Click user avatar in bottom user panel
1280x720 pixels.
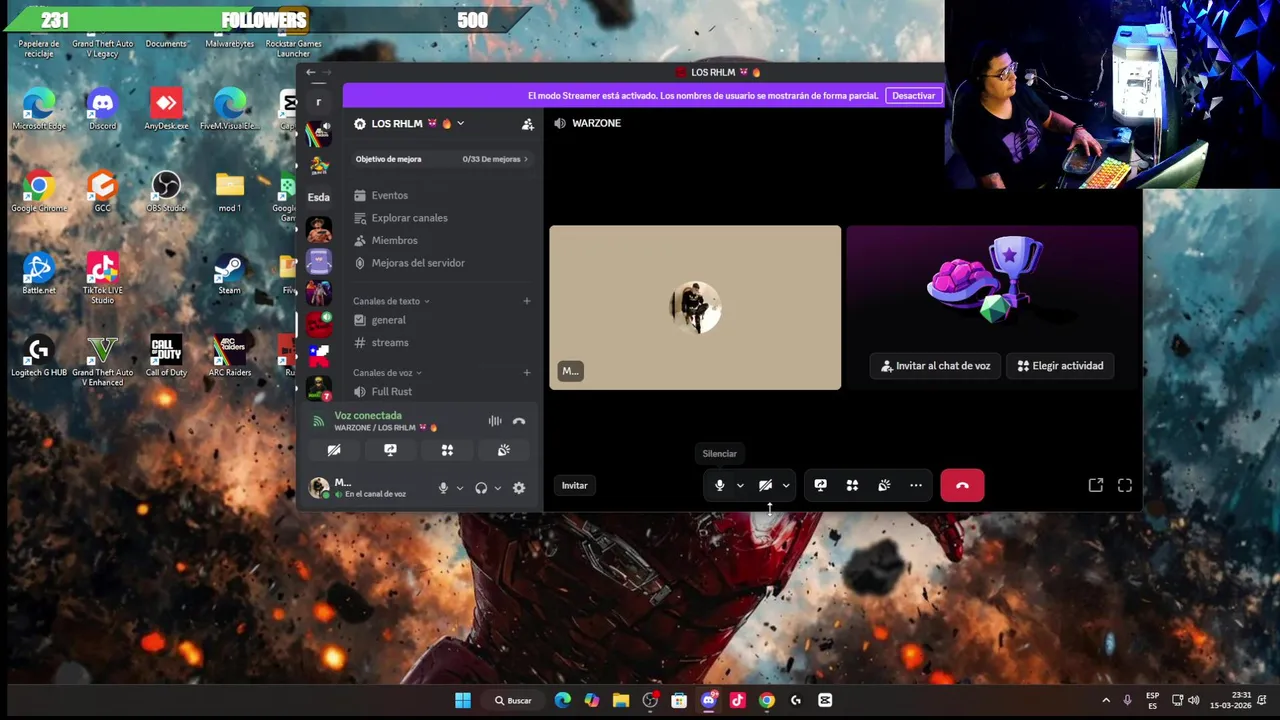pos(319,488)
